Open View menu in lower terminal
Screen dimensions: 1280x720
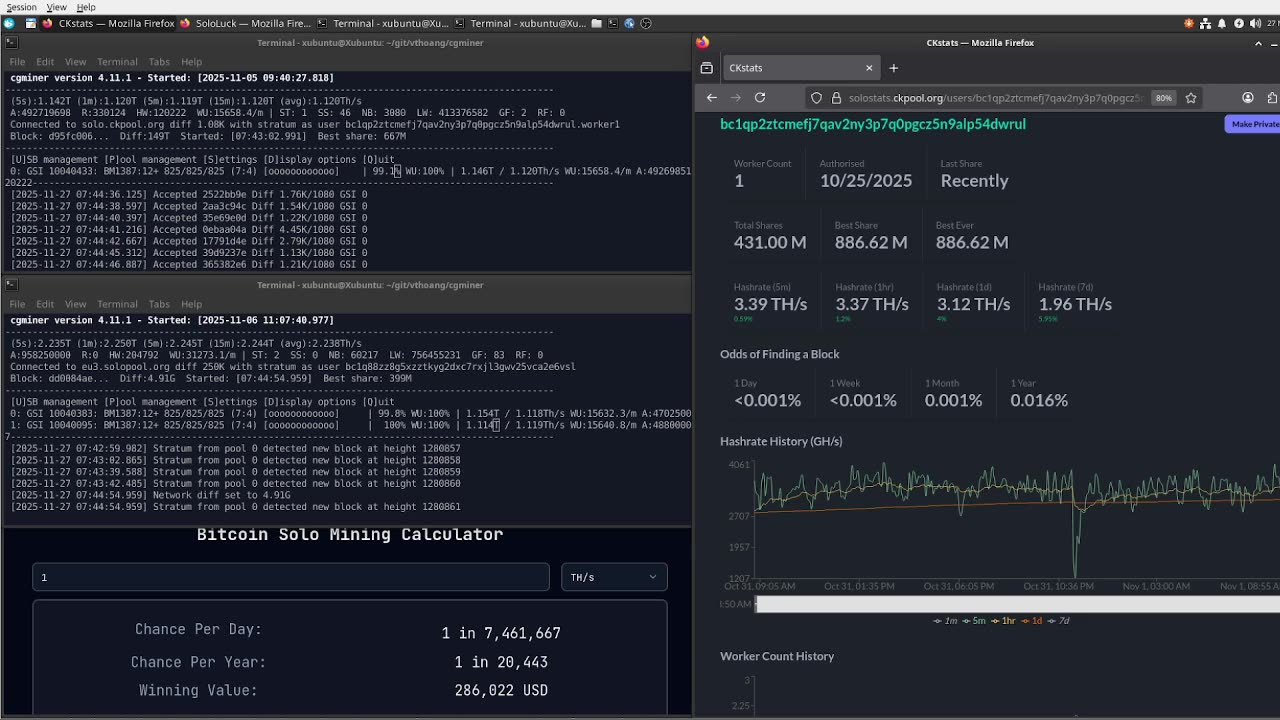(75, 304)
